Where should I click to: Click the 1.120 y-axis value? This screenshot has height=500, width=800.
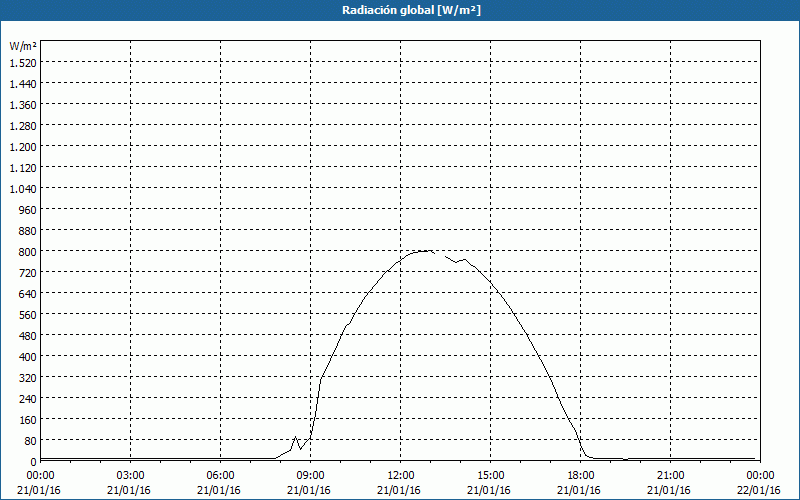[23, 167]
